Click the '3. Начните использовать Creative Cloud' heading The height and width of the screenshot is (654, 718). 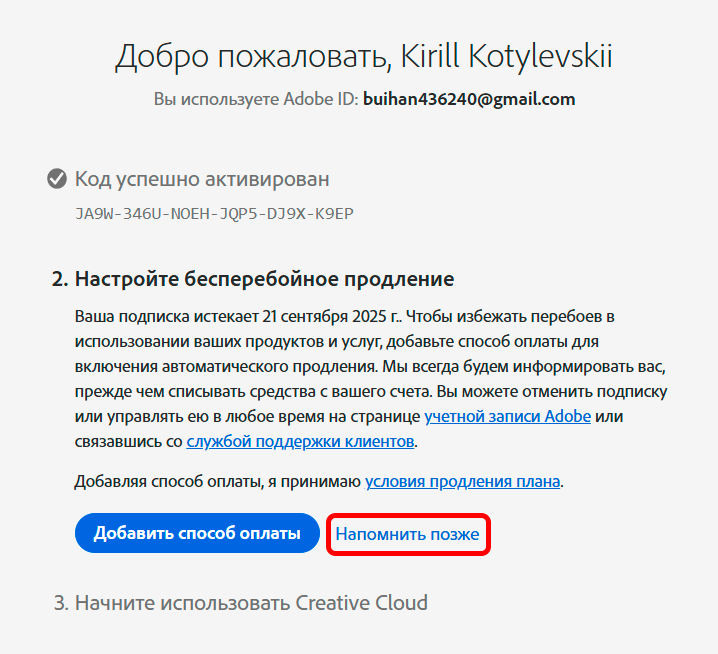click(x=241, y=603)
